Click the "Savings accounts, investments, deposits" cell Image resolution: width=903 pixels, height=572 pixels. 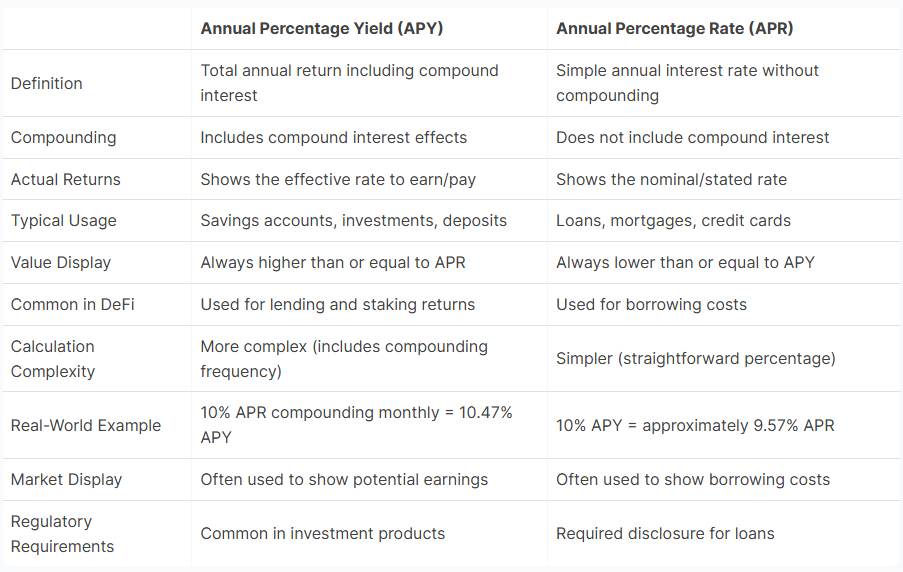click(353, 221)
